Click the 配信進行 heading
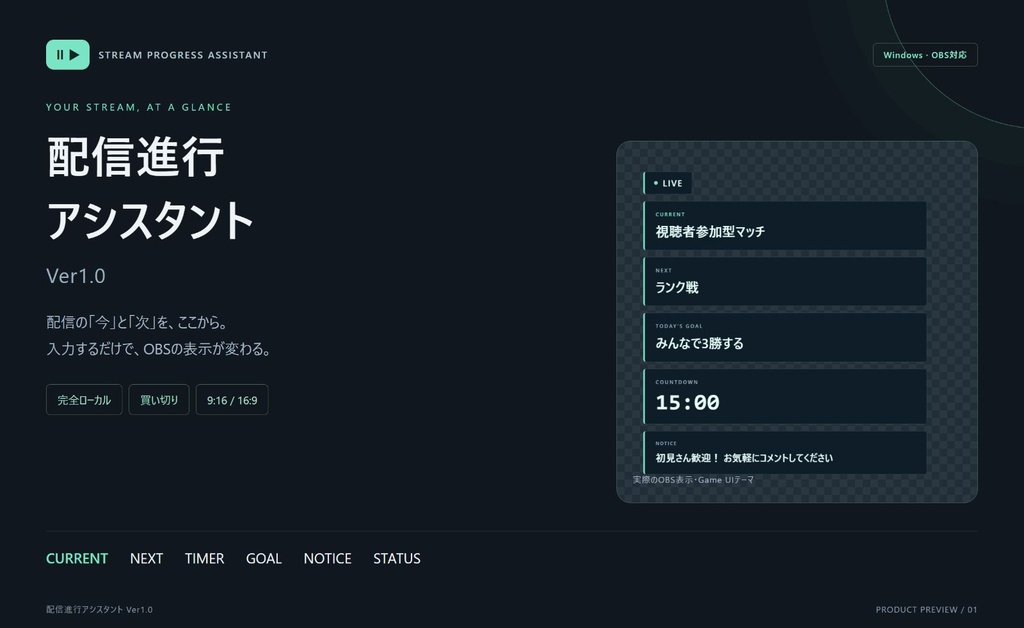 pos(136,157)
